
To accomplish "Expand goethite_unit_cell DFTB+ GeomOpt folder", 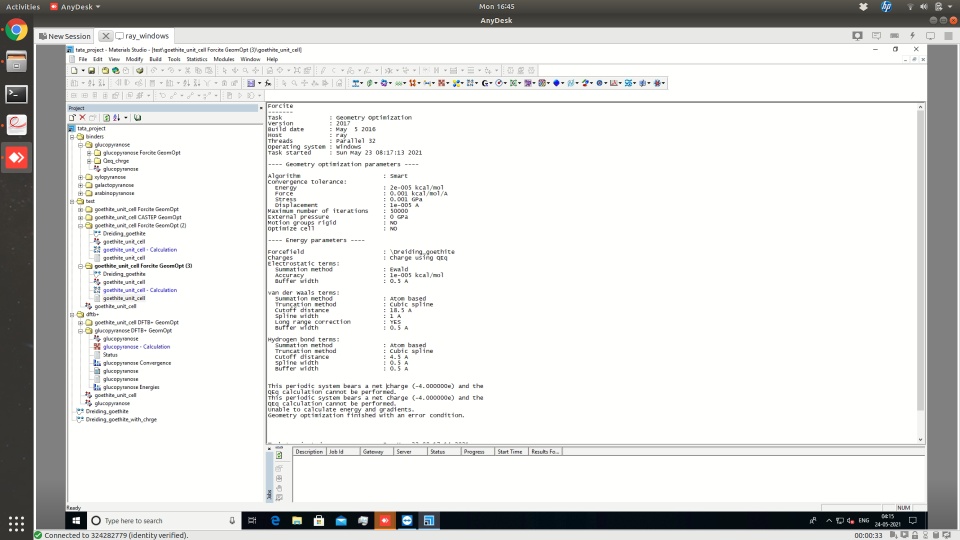I will [x=80, y=322].
